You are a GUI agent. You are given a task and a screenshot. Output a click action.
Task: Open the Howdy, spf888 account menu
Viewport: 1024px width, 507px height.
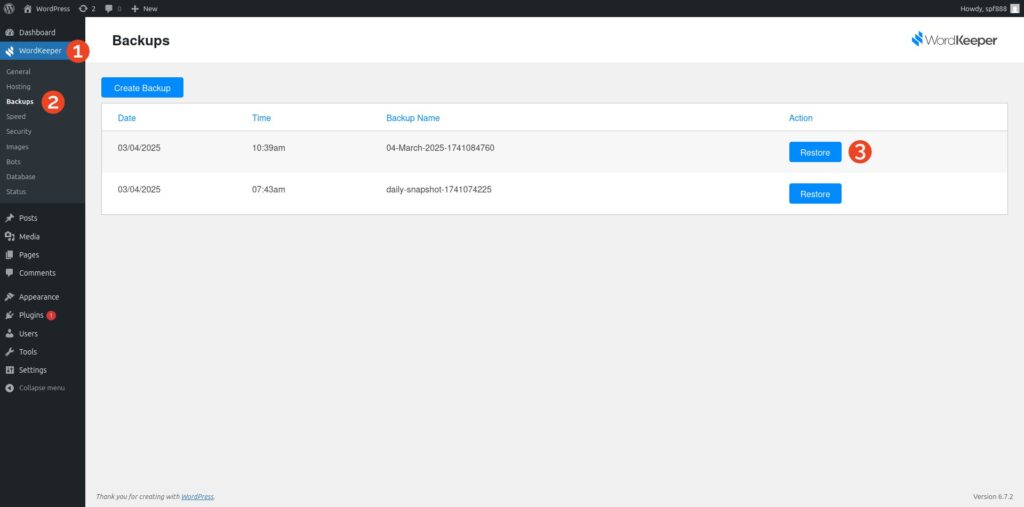click(x=978, y=8)
